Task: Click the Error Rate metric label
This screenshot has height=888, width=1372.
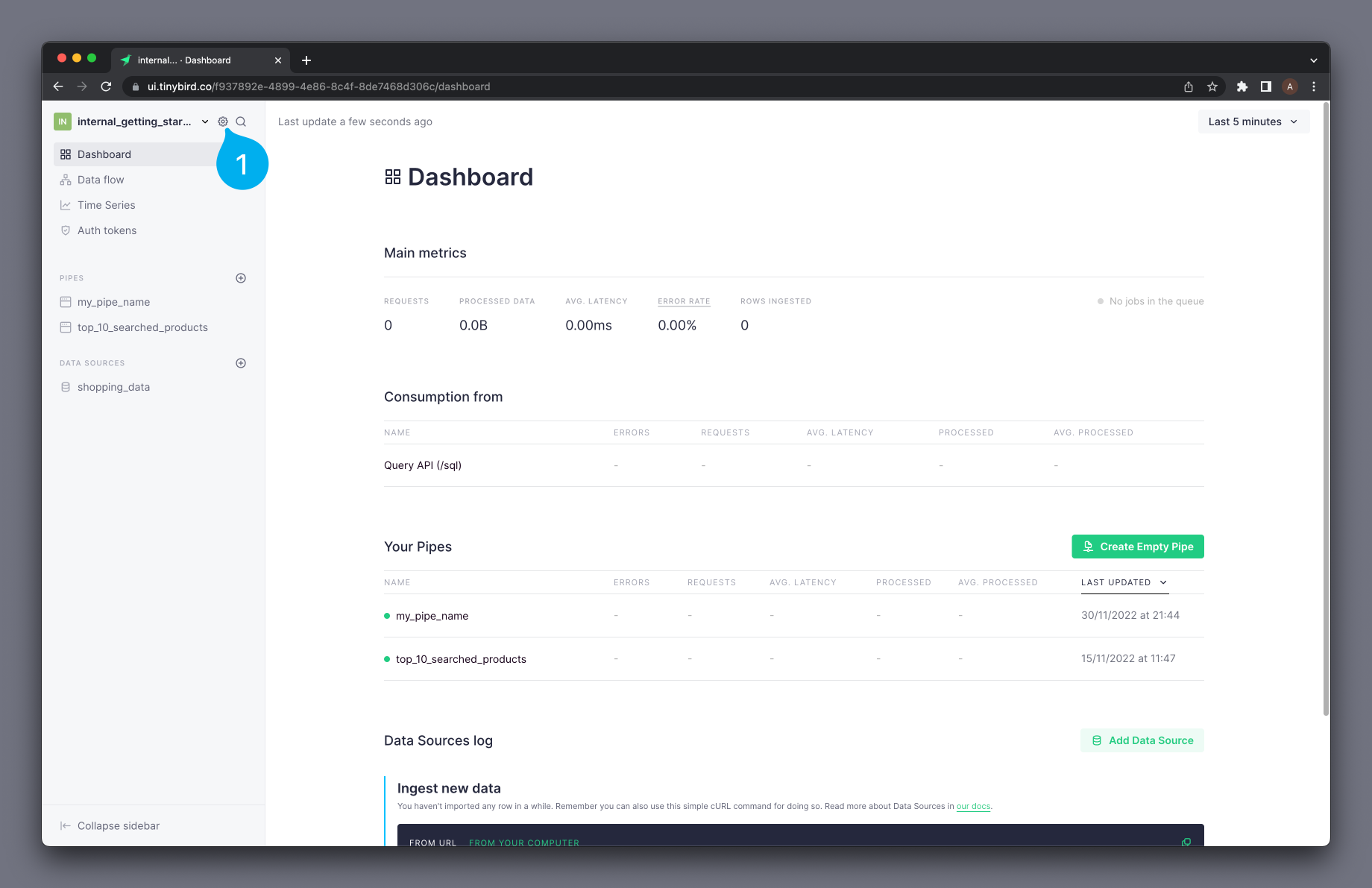Action: [x=684, y=301]
